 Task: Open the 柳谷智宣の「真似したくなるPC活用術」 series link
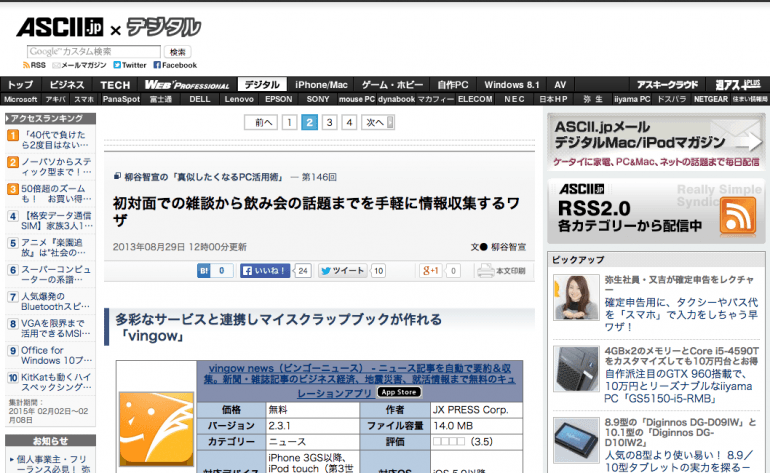pos(204,177)
